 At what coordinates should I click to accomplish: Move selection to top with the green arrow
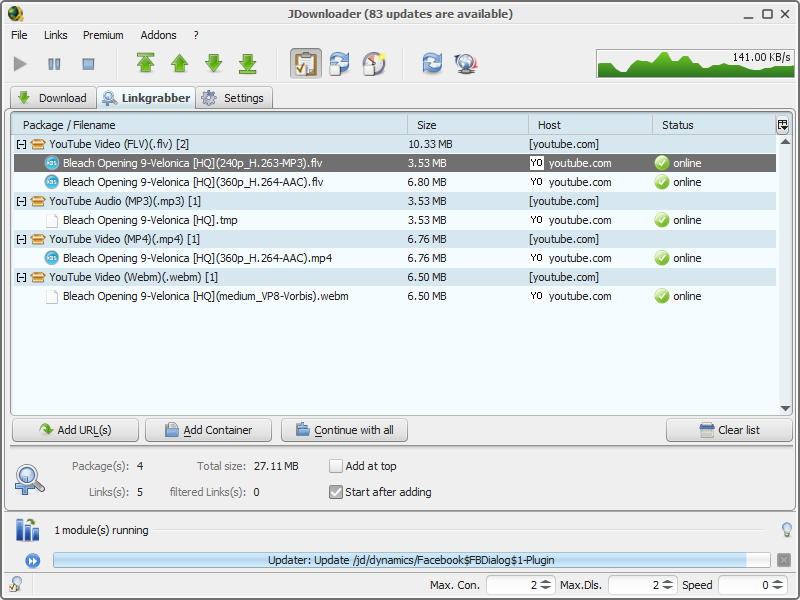pos(146,63)
